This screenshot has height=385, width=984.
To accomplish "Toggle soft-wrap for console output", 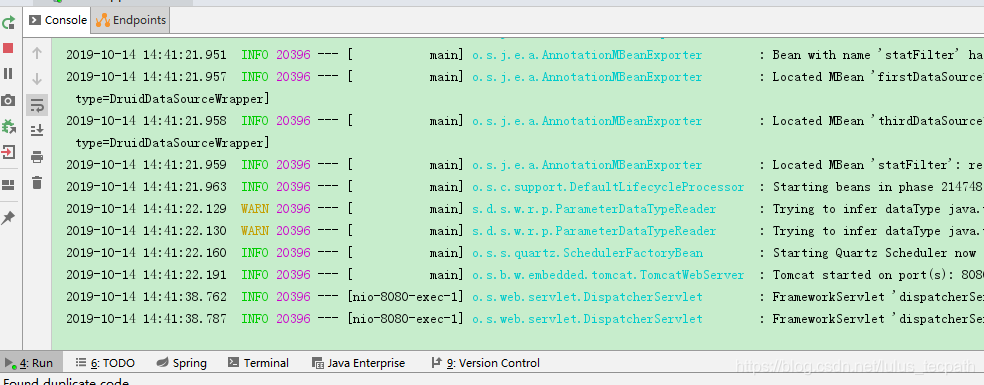I will [x=37, y=105].
